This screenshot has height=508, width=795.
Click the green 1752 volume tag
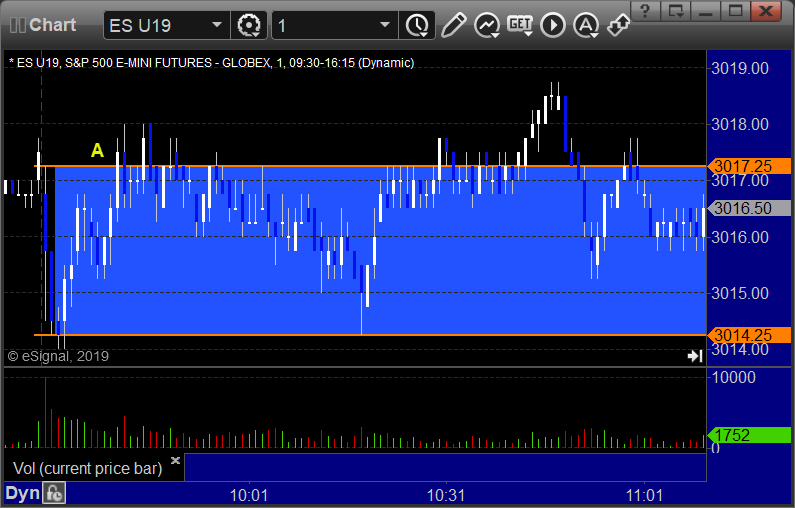tap(749, 435)
